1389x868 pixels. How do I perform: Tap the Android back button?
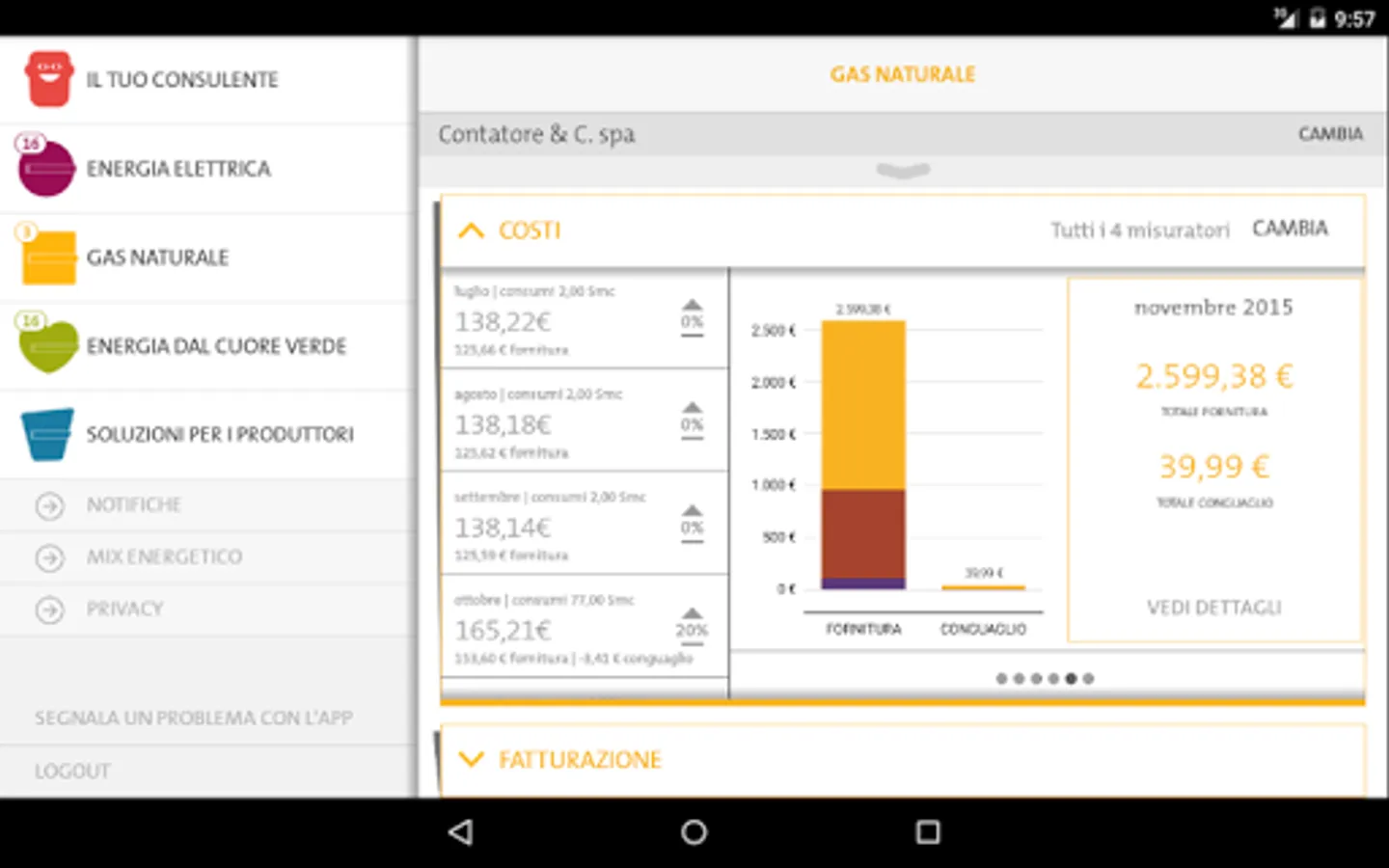[x=461, y=832]
